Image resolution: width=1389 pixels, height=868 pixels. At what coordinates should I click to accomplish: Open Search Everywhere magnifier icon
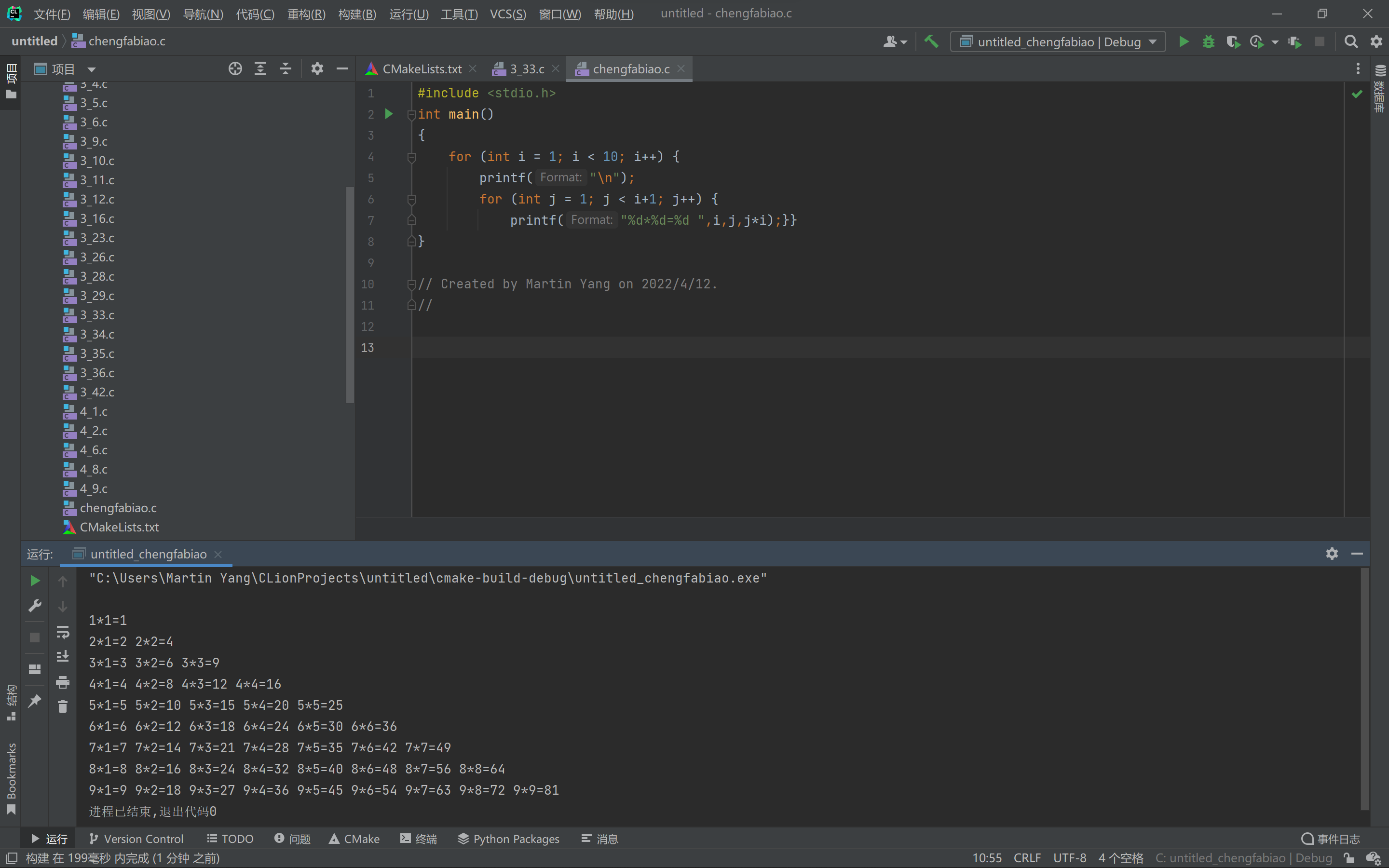[1351, 41]
